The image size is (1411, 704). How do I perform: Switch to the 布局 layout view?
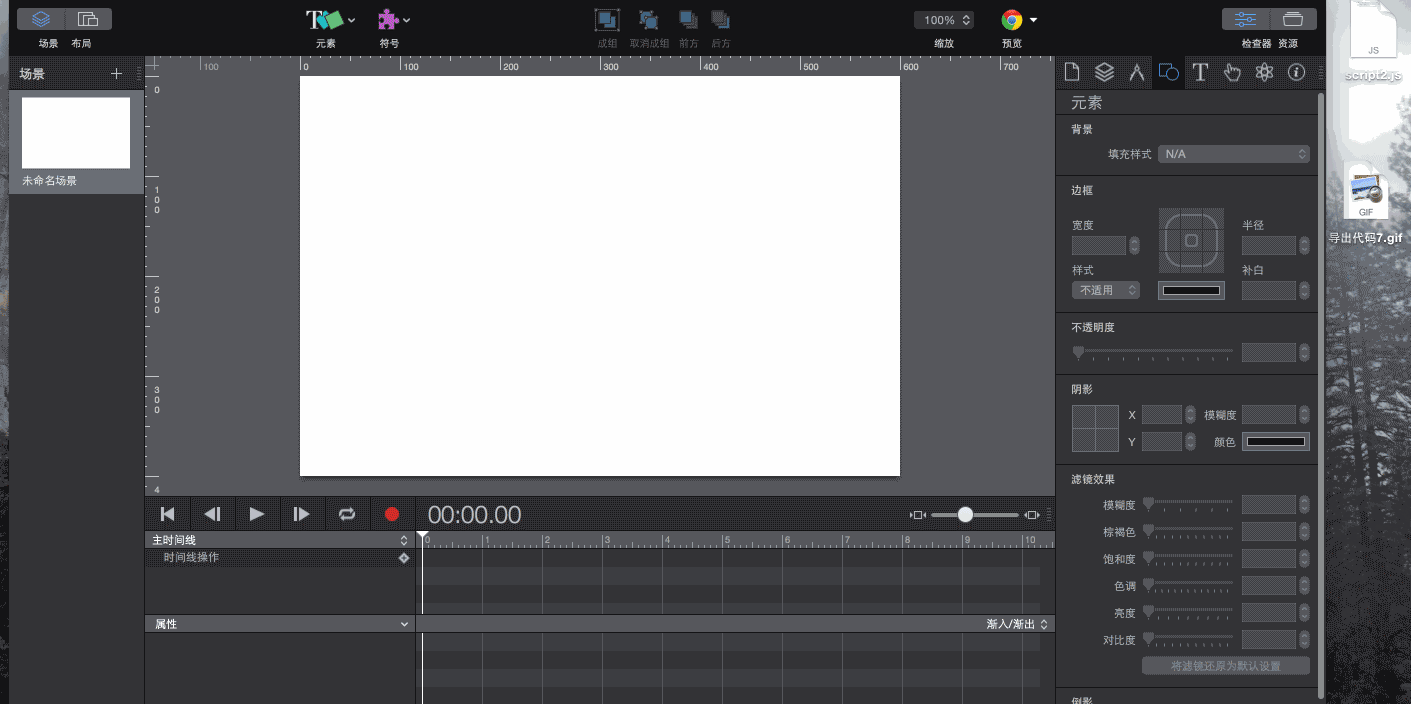(x=88, y=19)
